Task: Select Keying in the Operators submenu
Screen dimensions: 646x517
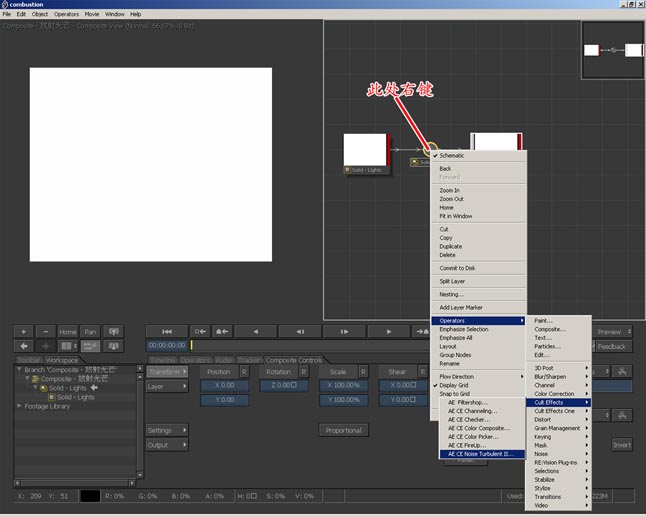Action: [x=558, y=437]
